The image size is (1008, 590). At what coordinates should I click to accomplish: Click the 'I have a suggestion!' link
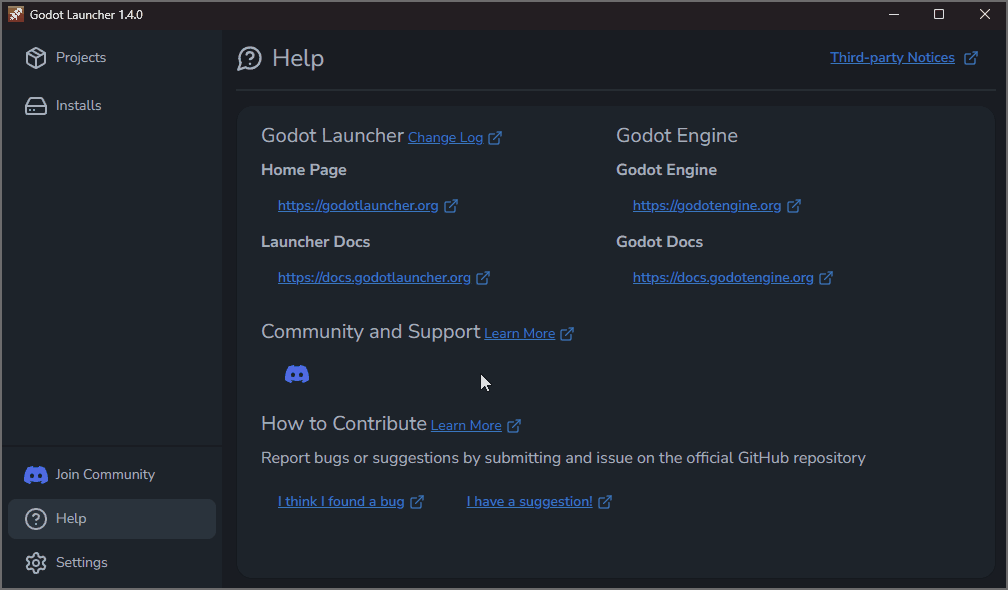[x=530, y=501]
